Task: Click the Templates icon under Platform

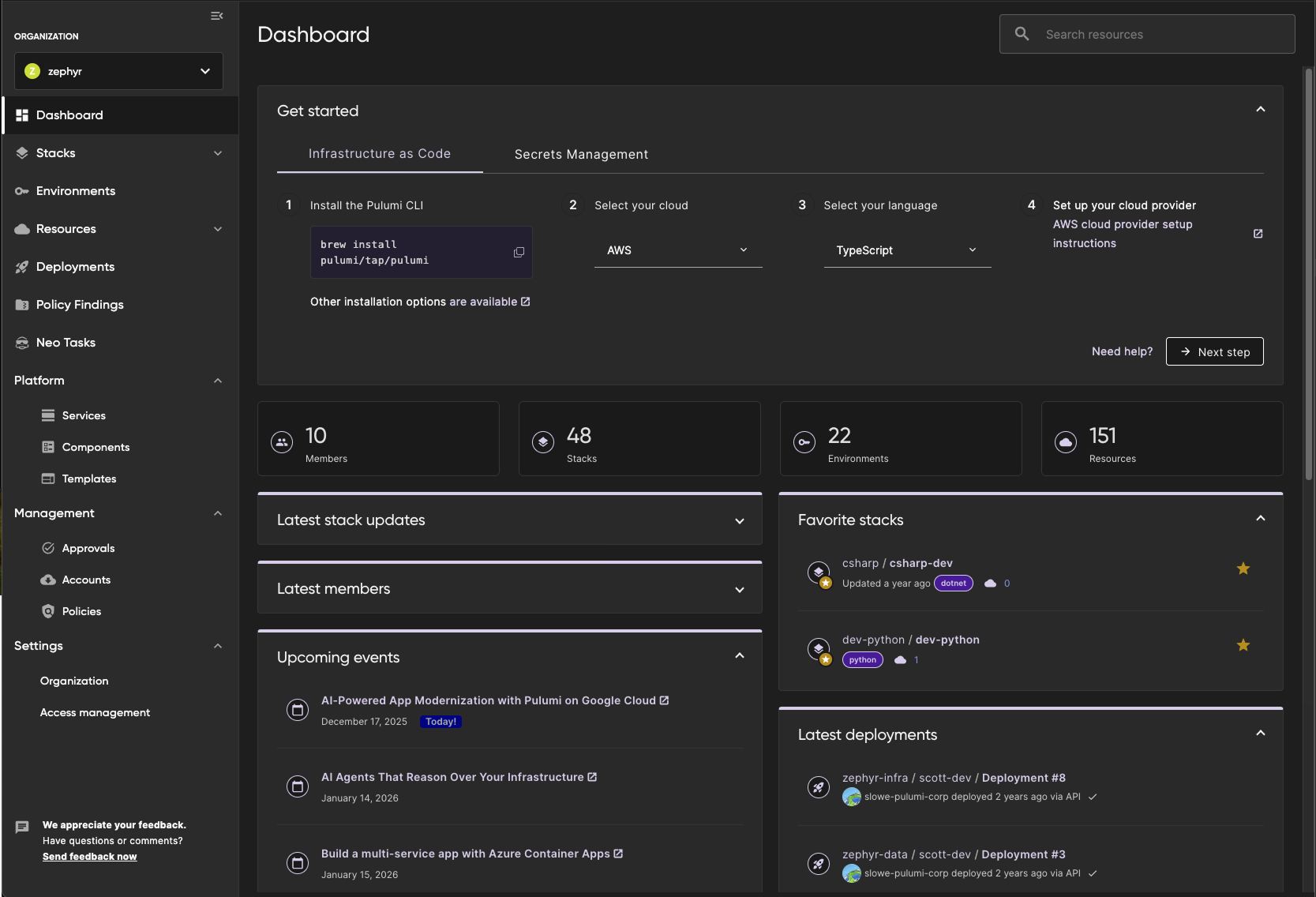Action: [48, 479]
